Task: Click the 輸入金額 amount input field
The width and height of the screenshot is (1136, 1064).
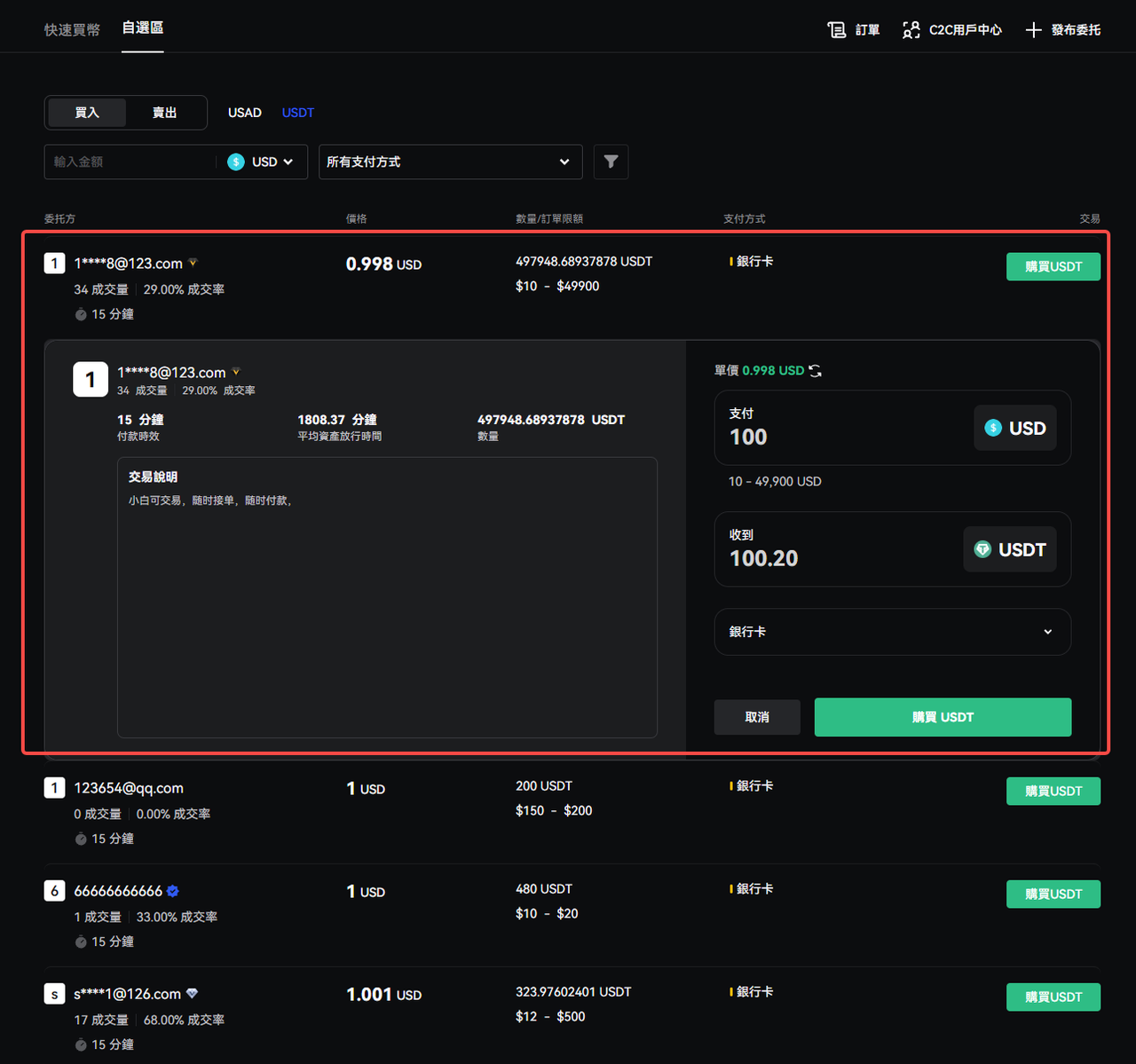Action: tap(130, 162)
